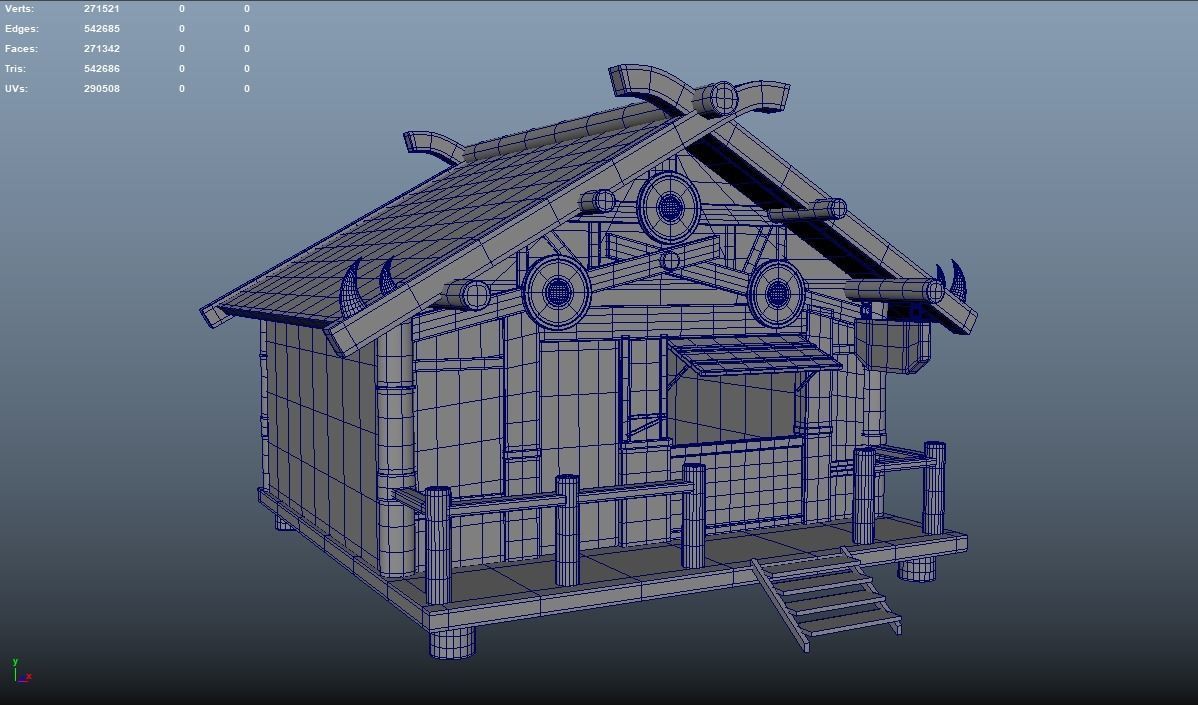Select the vertex count value 271521

pyautogui.click(x=102, y=8)
